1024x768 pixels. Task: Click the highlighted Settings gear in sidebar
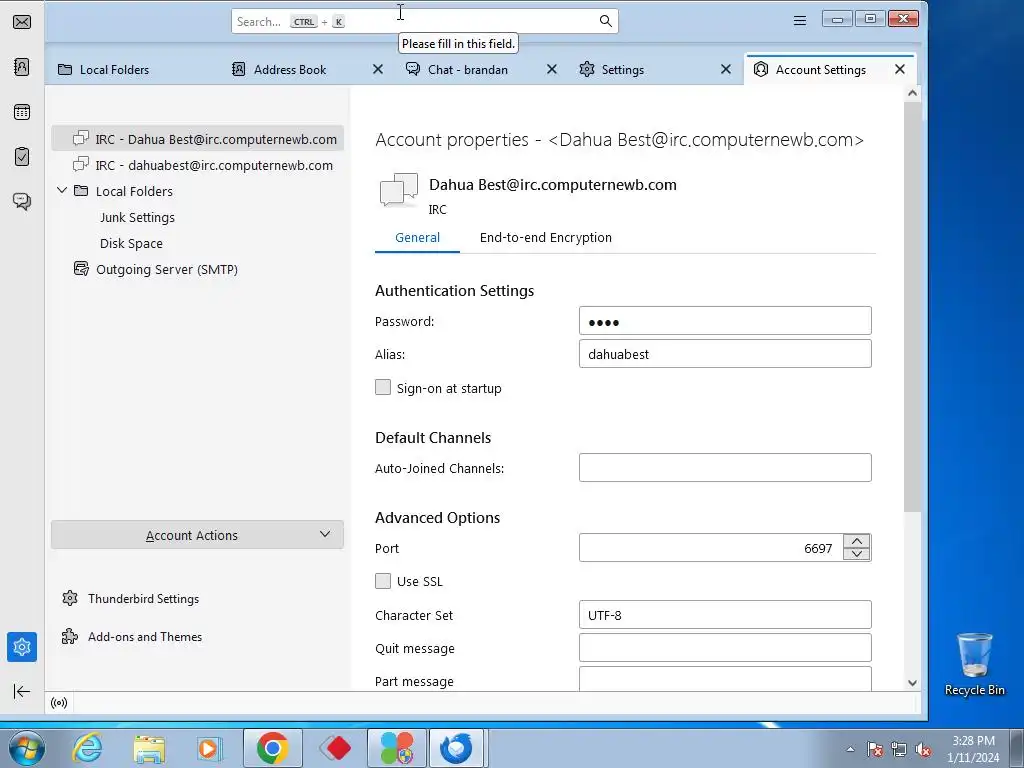coord(22,647)
